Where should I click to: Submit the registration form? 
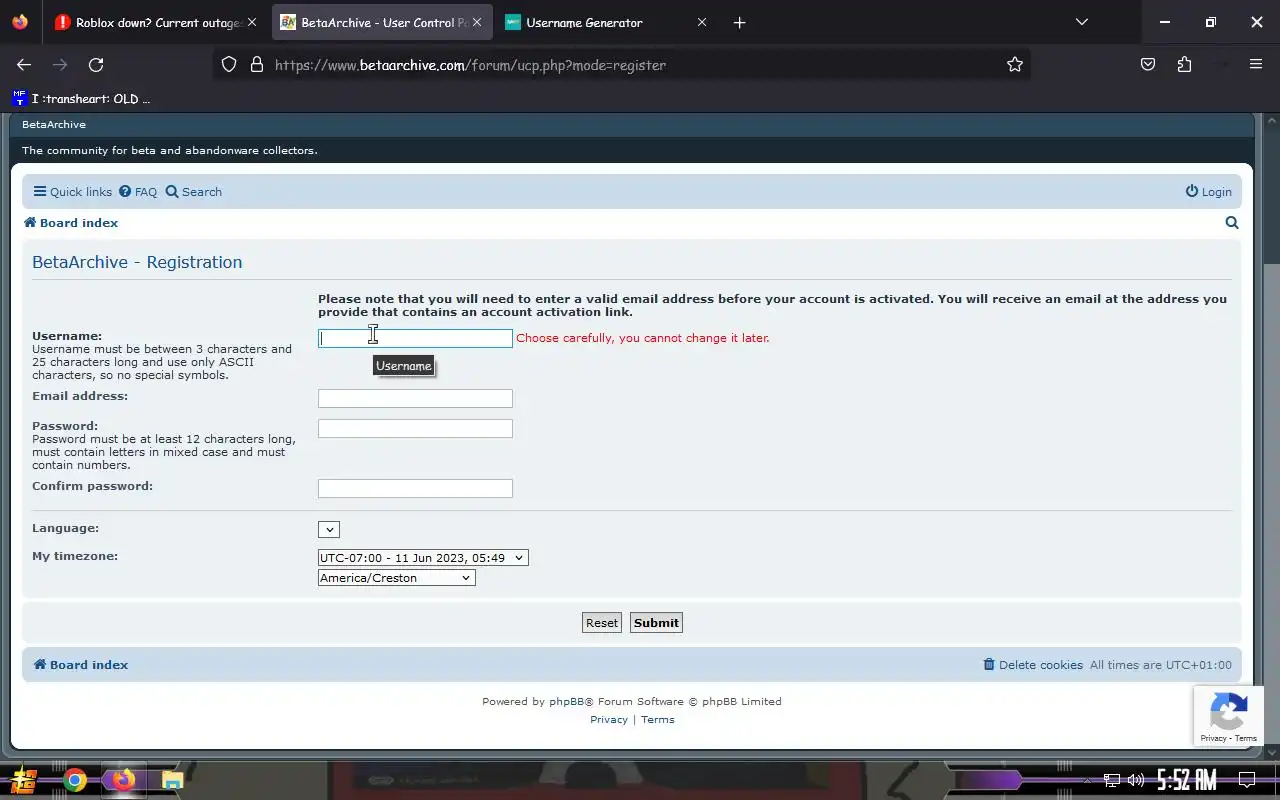click(656, 622)
